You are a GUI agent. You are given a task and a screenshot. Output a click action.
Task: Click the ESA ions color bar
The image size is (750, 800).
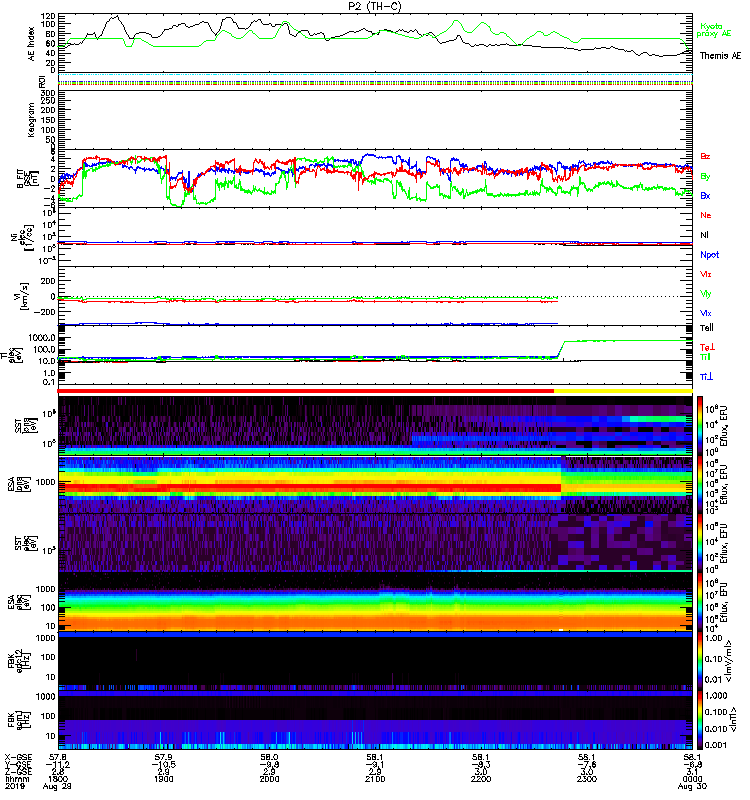(700, 484)
